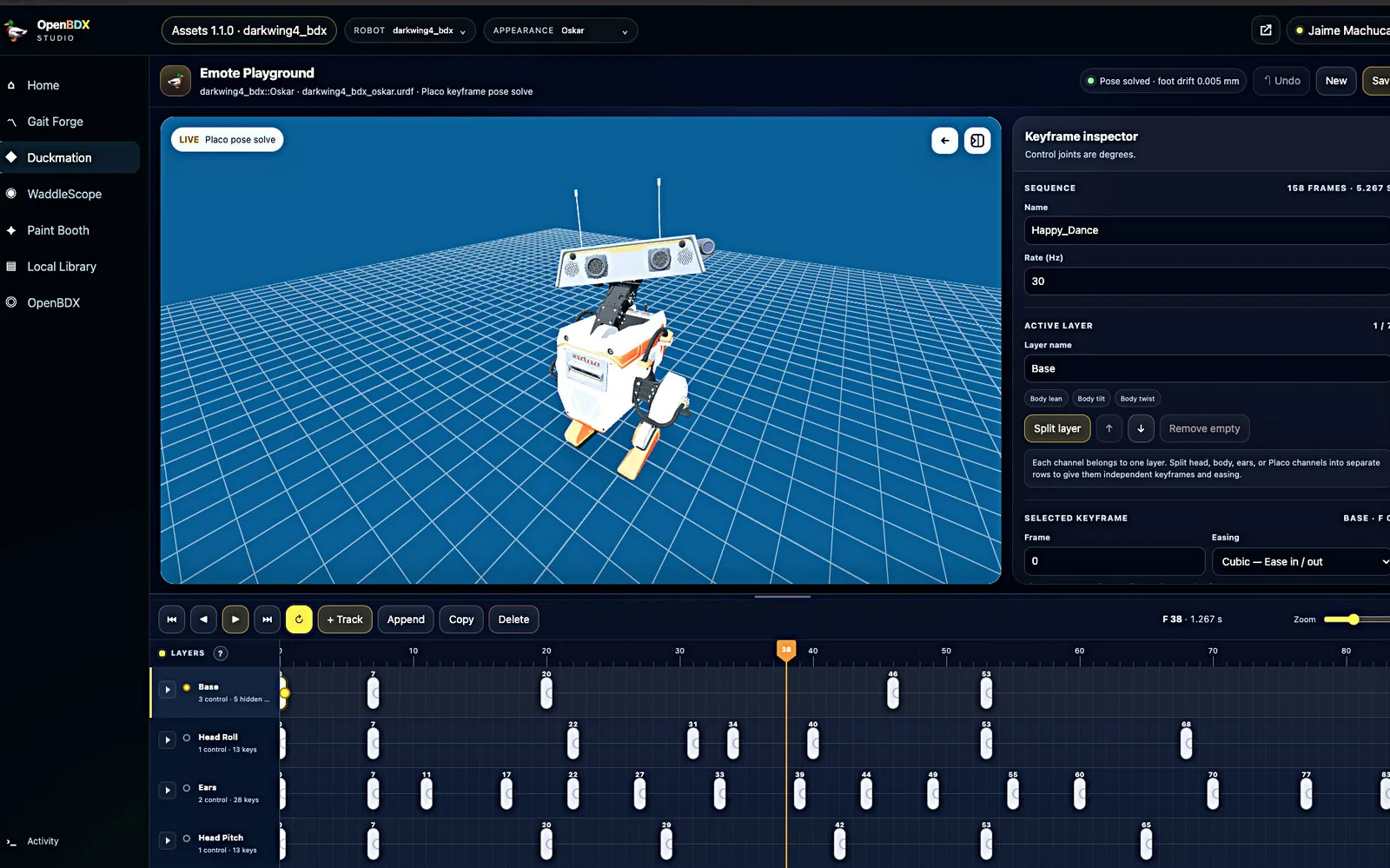Toggle the yellow loop playback button

[x=299, y=620]
